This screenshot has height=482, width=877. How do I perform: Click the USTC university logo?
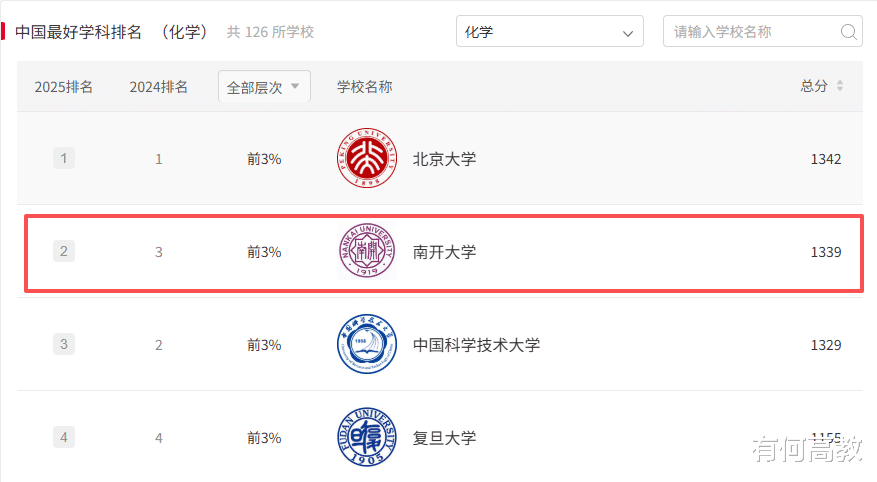tap(367, 345)
